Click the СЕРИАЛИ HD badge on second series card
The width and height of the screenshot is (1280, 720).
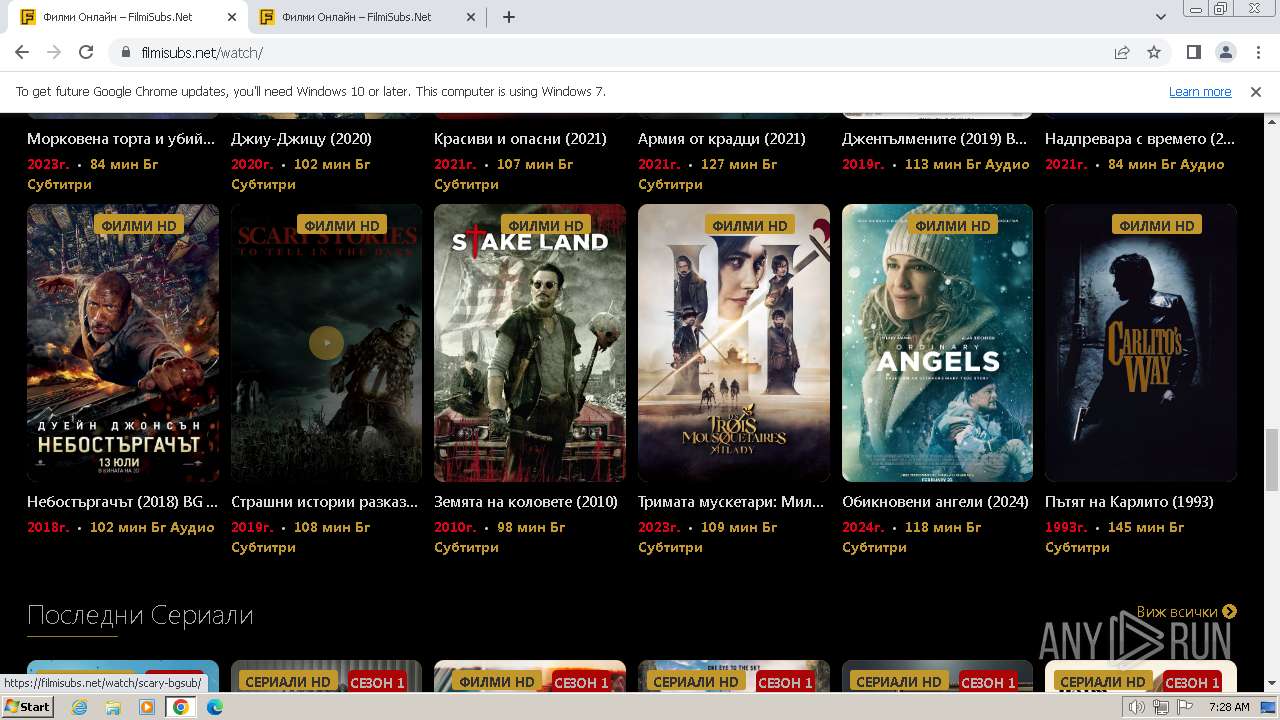[x=288, y=682]
